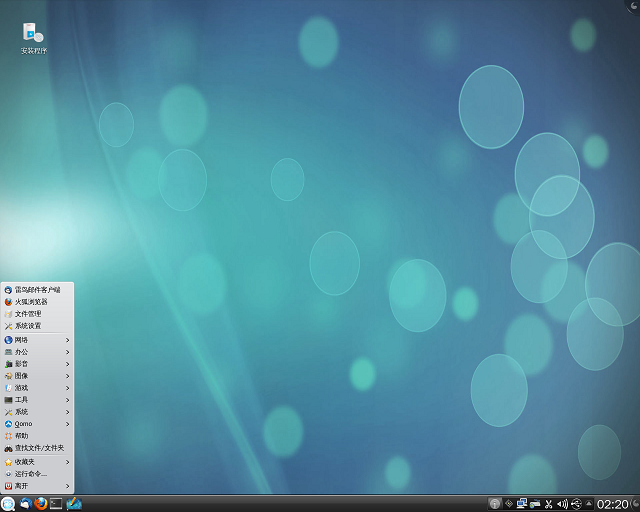
Task: Open the USB device notifier icon
Action: click(x=576, y=504)
